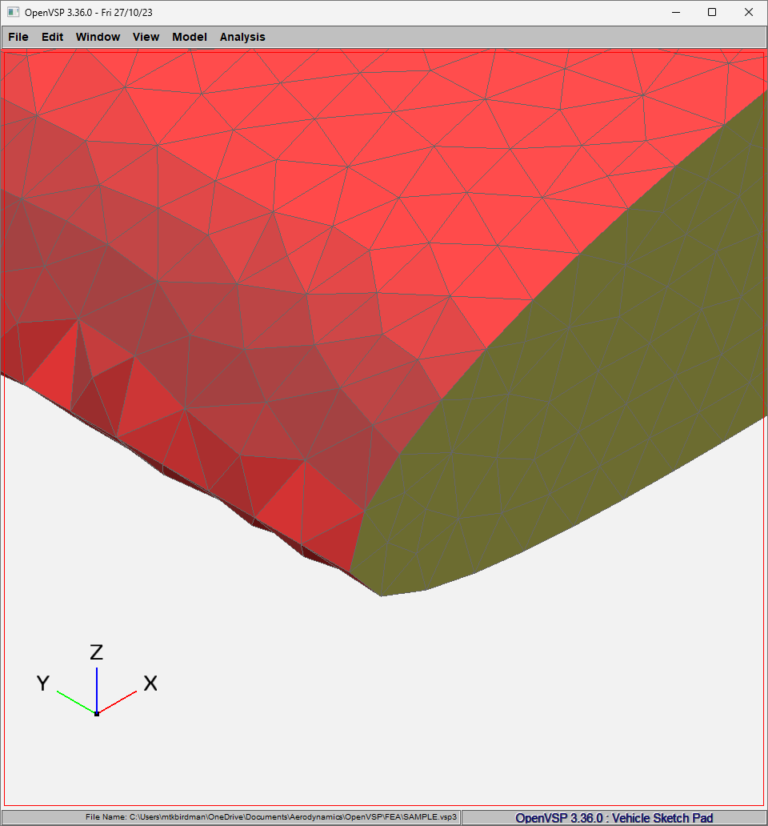
Task: Close the OpenVSP window
Action: [x=748, y=12]
